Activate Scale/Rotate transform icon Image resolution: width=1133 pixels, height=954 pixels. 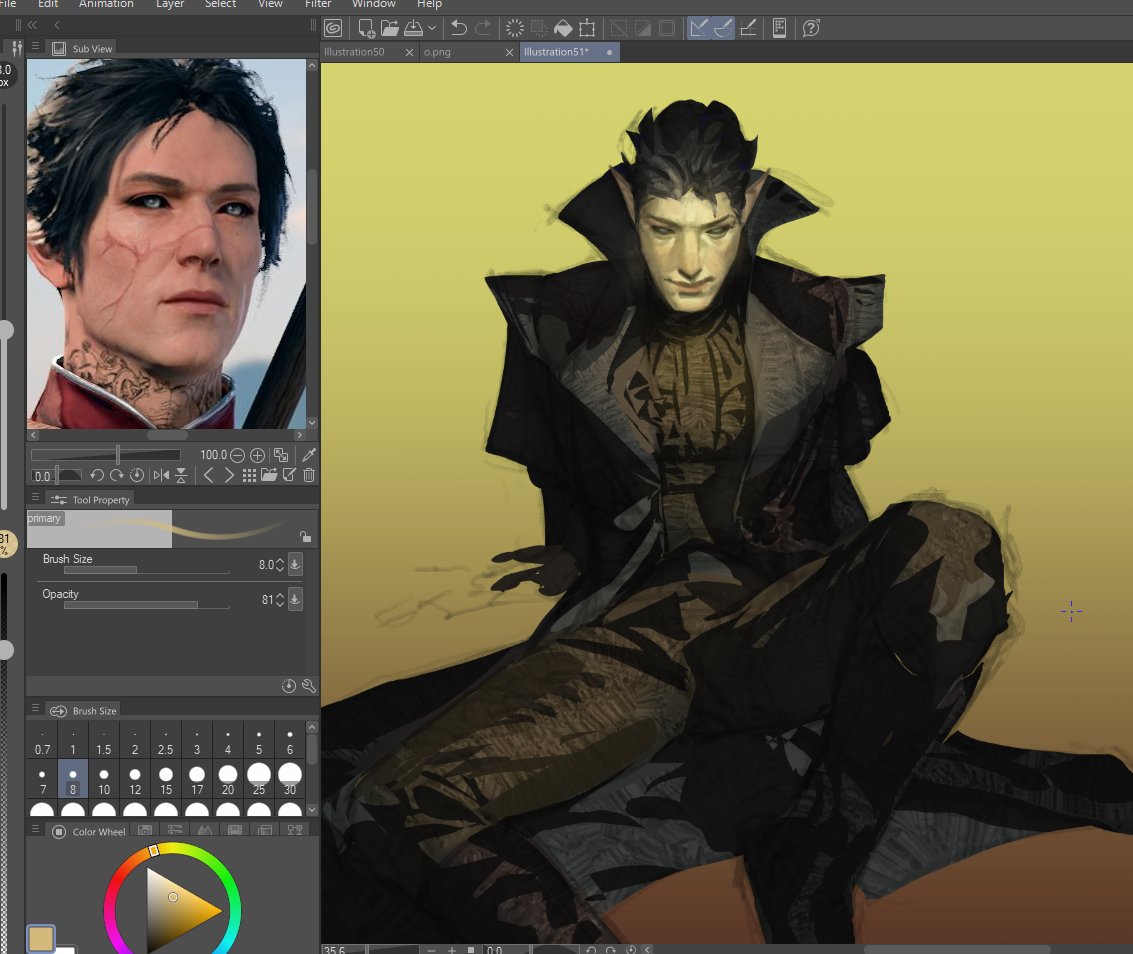pos(587,28)
